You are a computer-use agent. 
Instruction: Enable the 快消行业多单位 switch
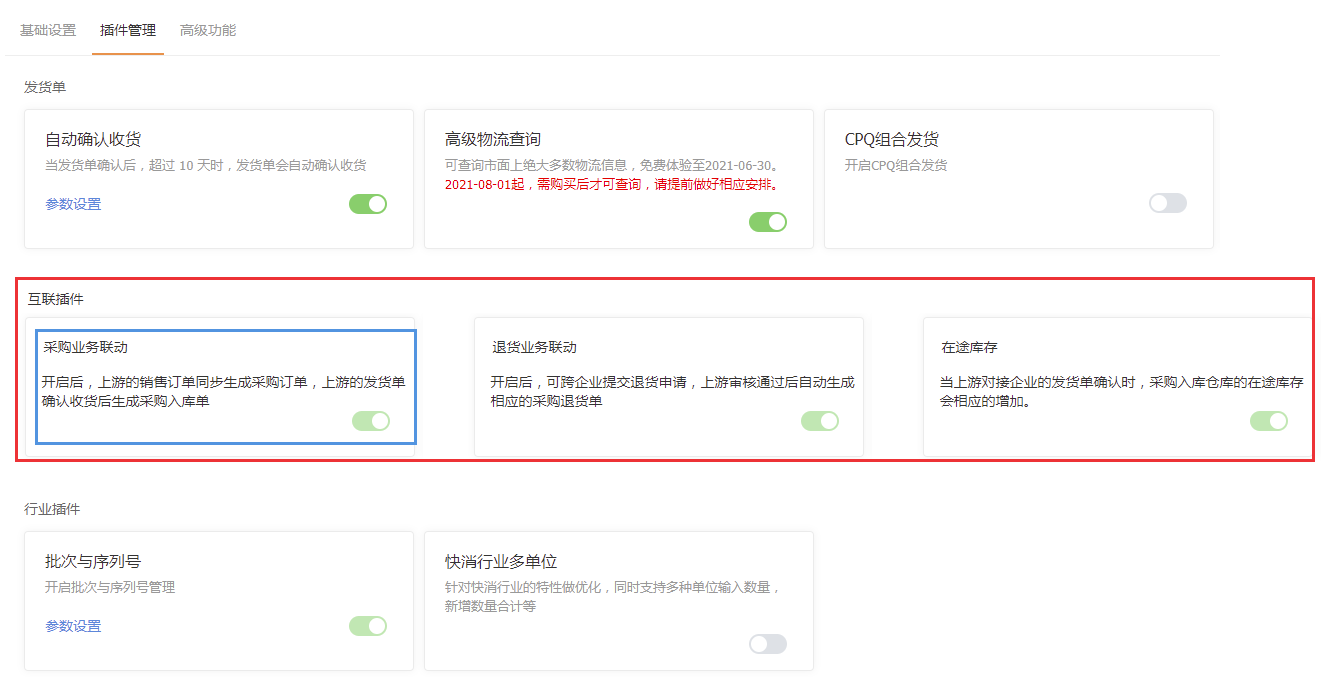(x=767, y=643)
